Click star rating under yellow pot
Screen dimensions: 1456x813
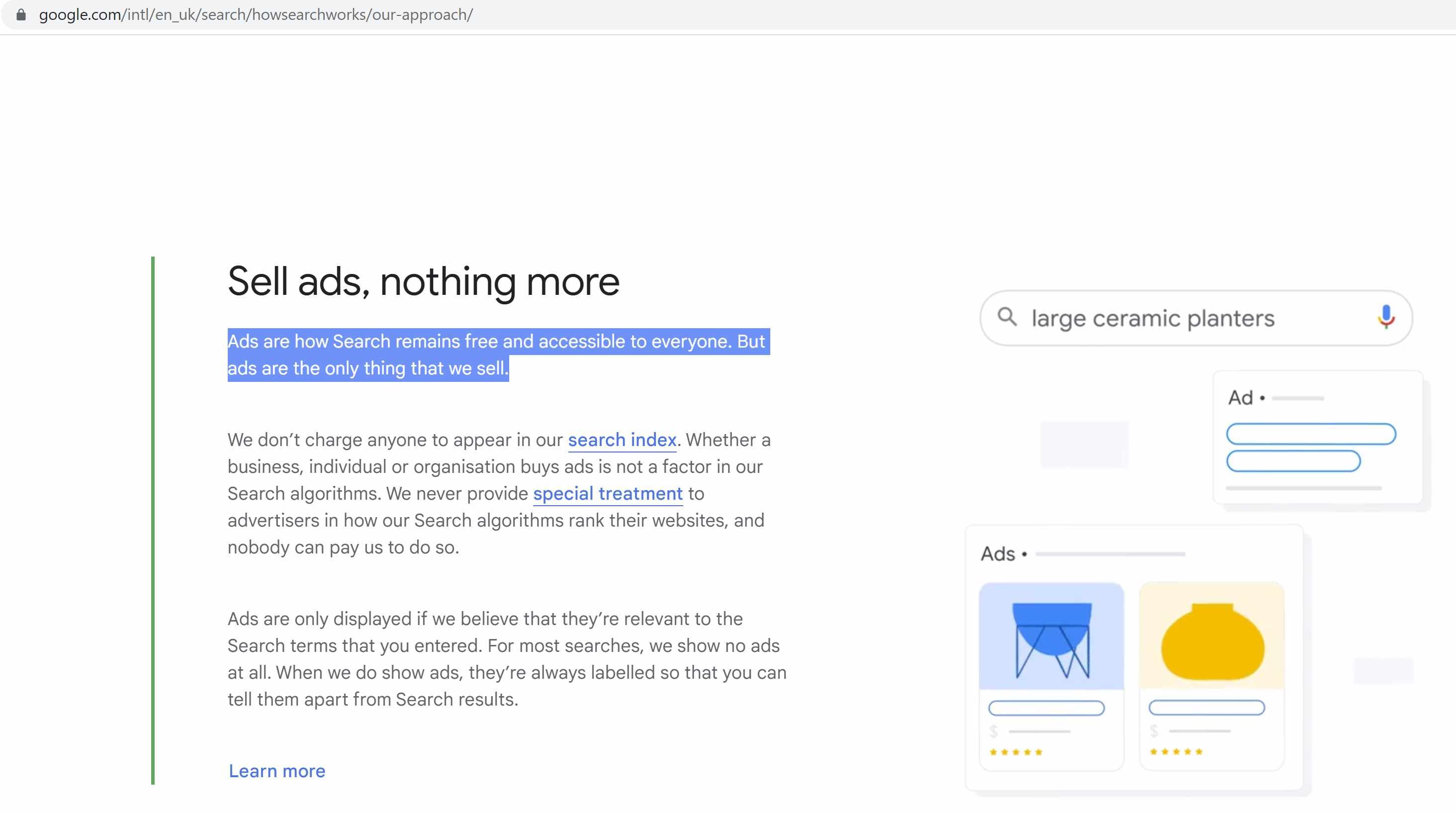coord(1176,751)
